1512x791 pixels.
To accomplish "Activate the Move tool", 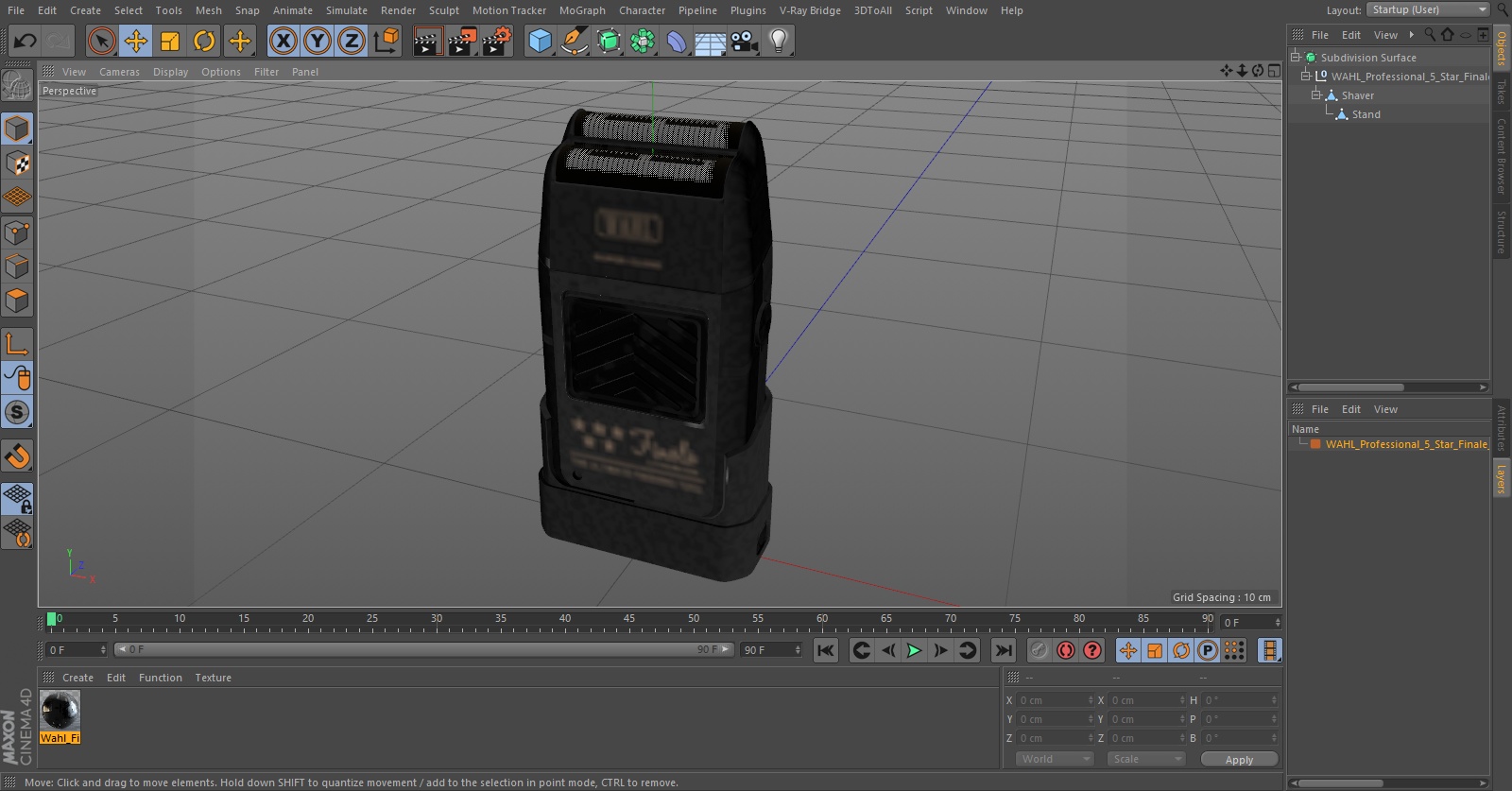I will tap(136, 41).
